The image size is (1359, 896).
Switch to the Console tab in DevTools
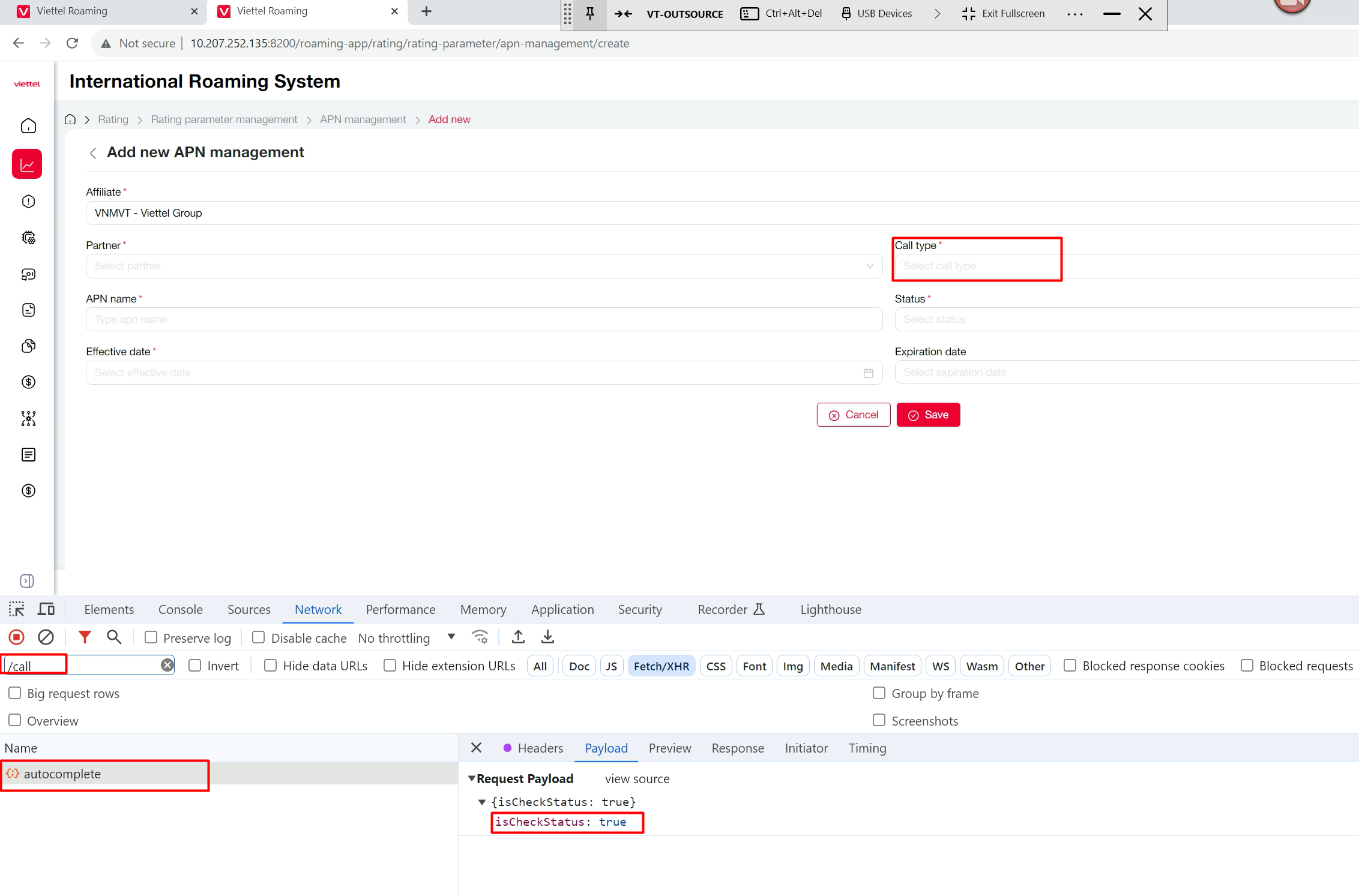180,610
